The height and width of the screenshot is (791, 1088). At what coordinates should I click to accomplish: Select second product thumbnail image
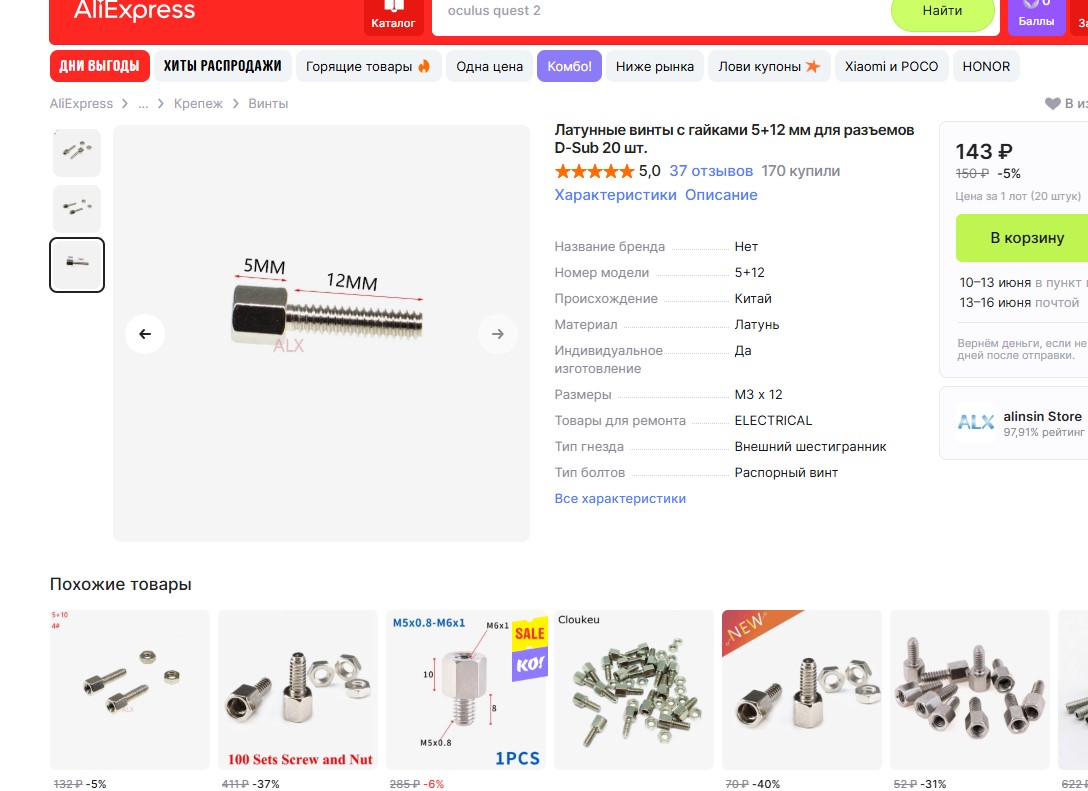click(x=77, y=209)
